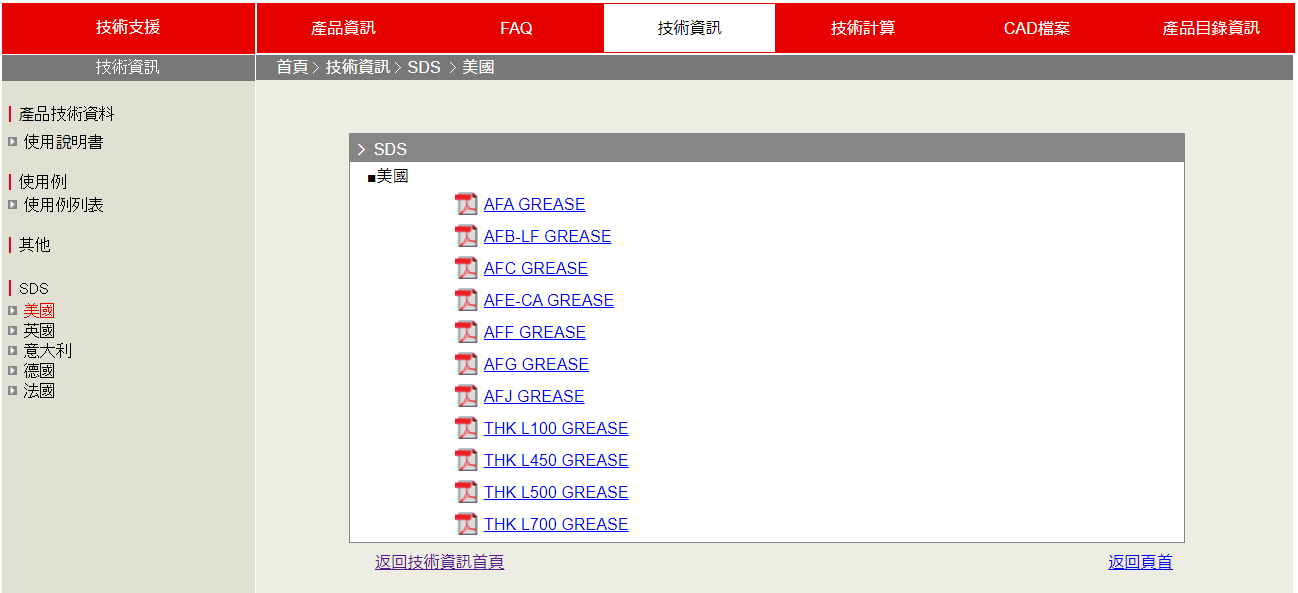
Task: Click the PDF icon beside AFE-CA GREASE
Action: (x=466, y=300)
